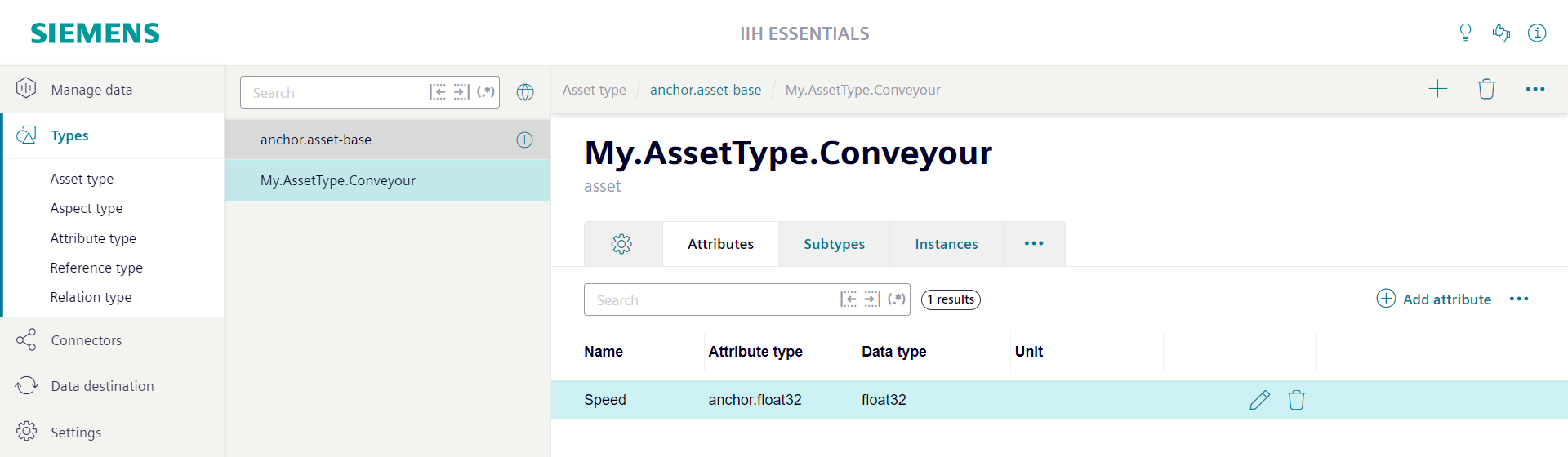The height and width of the screenshot is (457, 1568).
Task: Open Asset type submenu entry
Action: click(x=82, y=179)
